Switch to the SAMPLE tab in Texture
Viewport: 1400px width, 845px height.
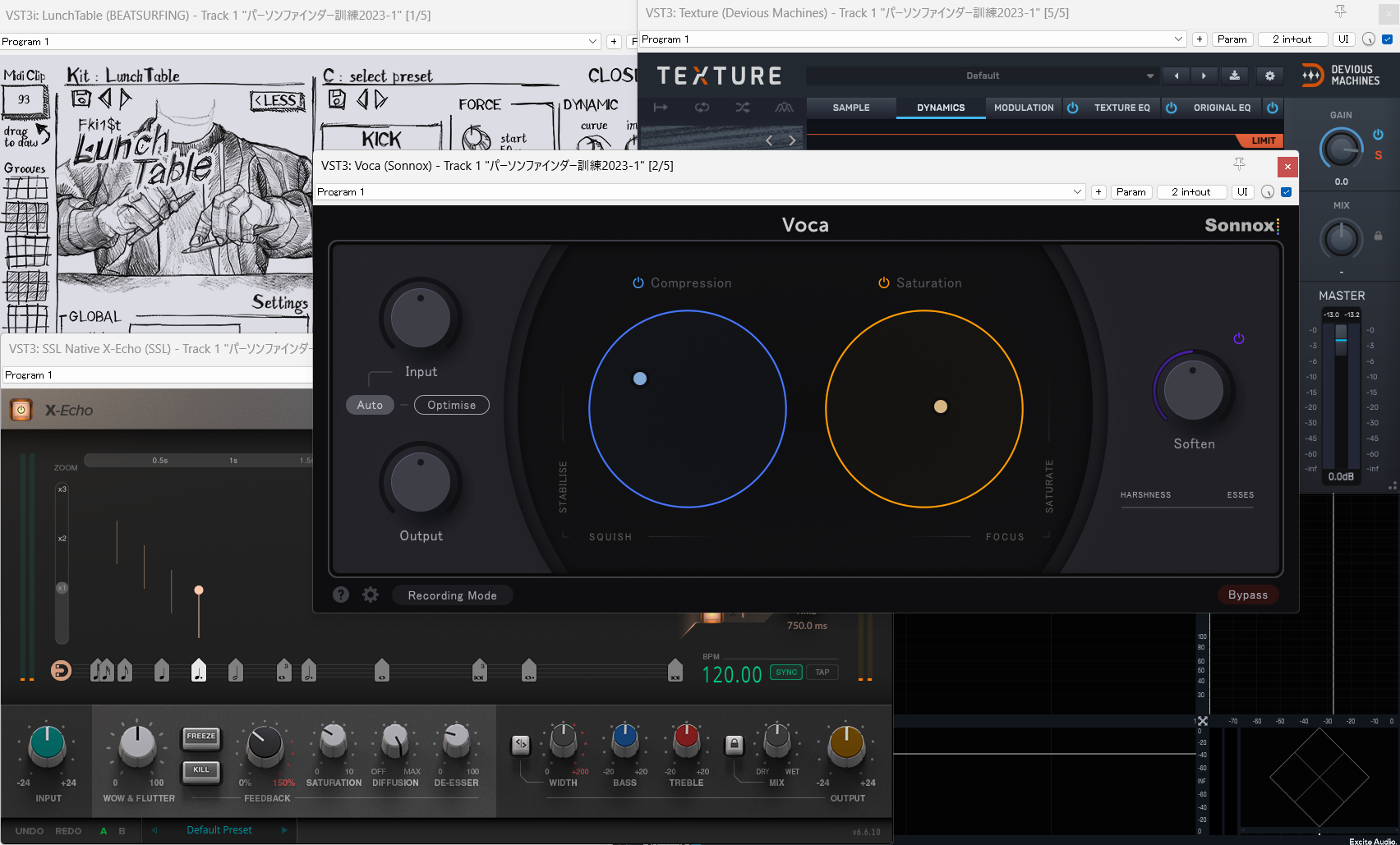tap(850, 108)
